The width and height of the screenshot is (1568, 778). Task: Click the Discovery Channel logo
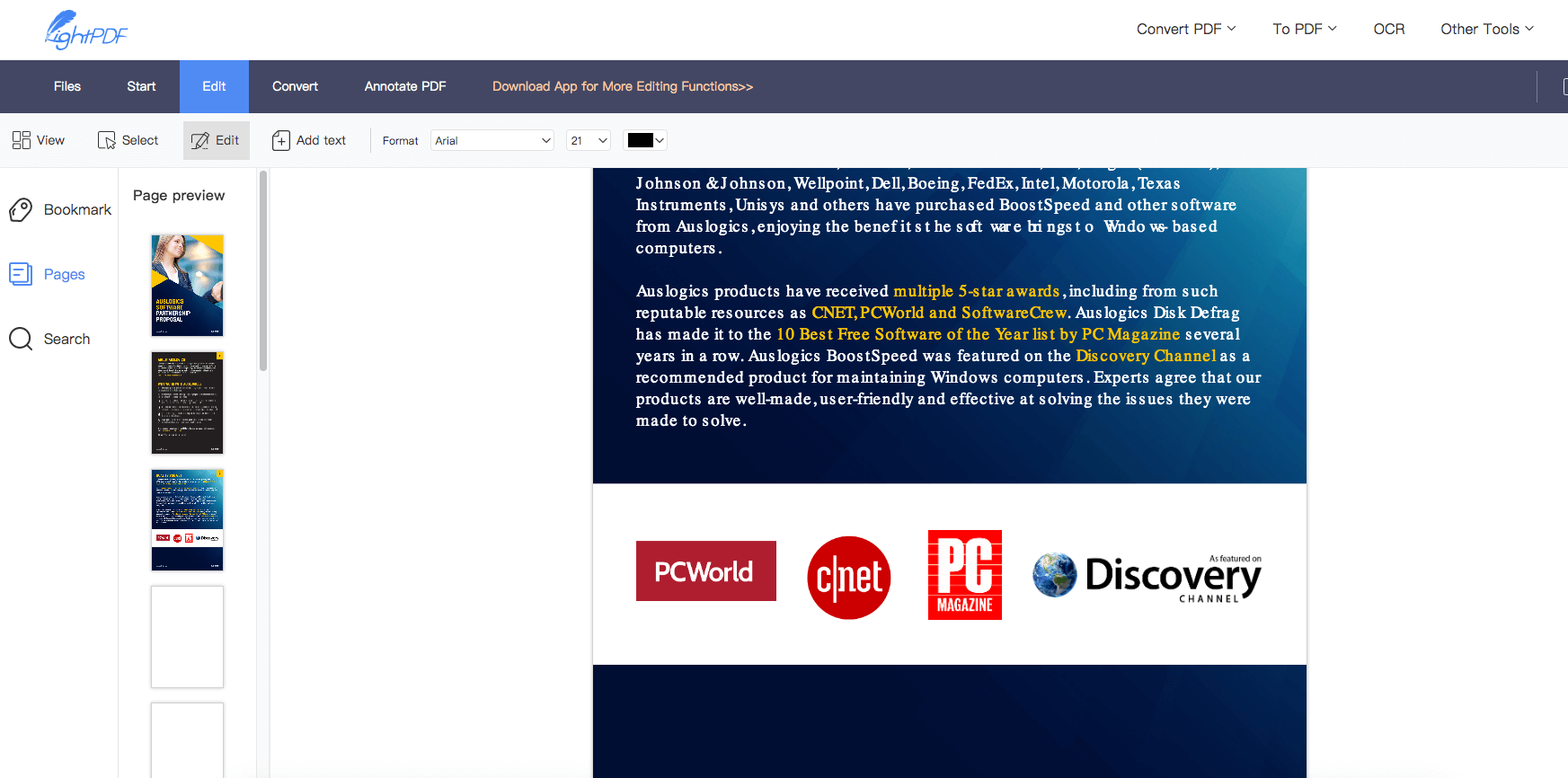click(x=1147, y=578)
